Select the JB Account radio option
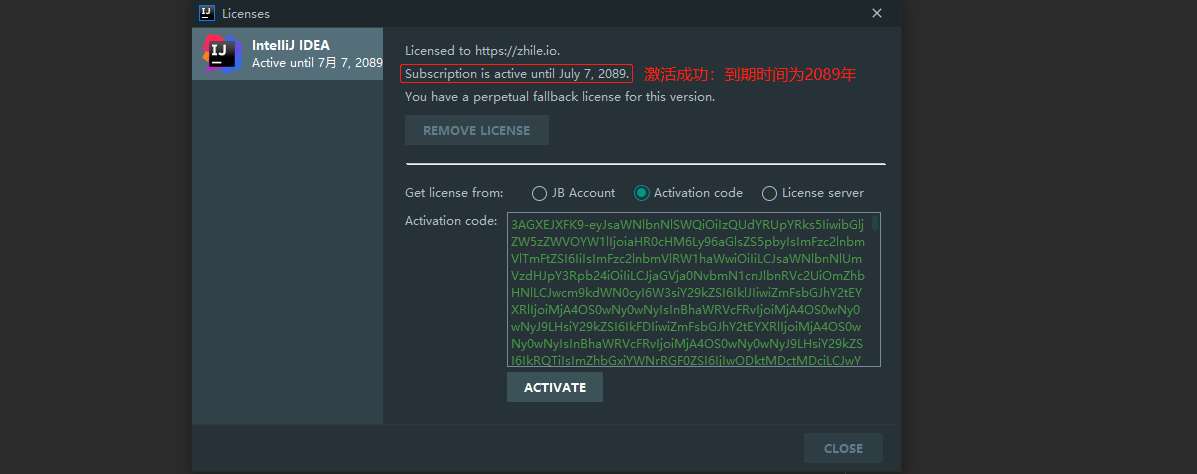 point(540,193)
